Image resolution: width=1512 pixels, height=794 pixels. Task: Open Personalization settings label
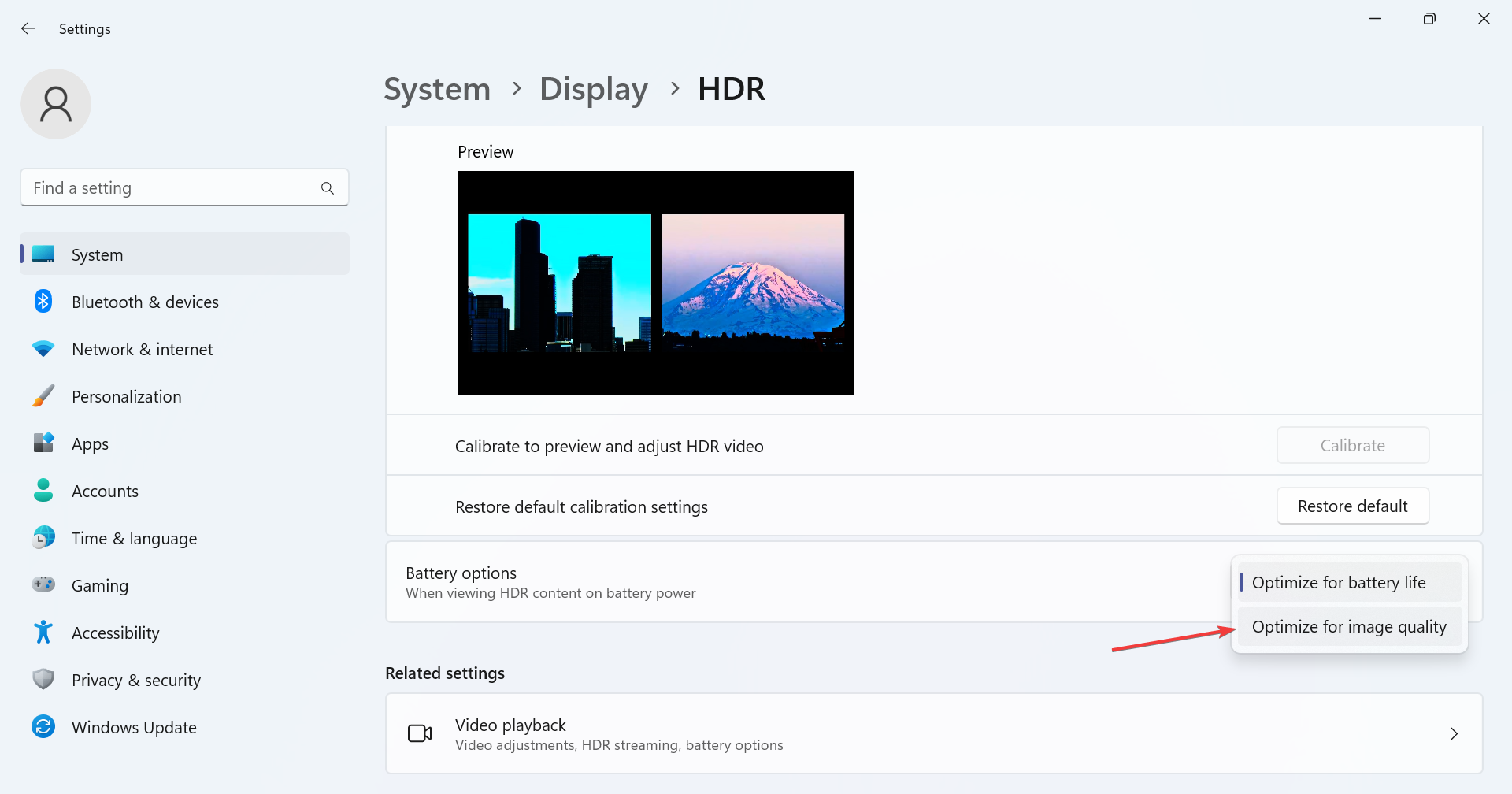pyautogui.click(x=126, y=397)
